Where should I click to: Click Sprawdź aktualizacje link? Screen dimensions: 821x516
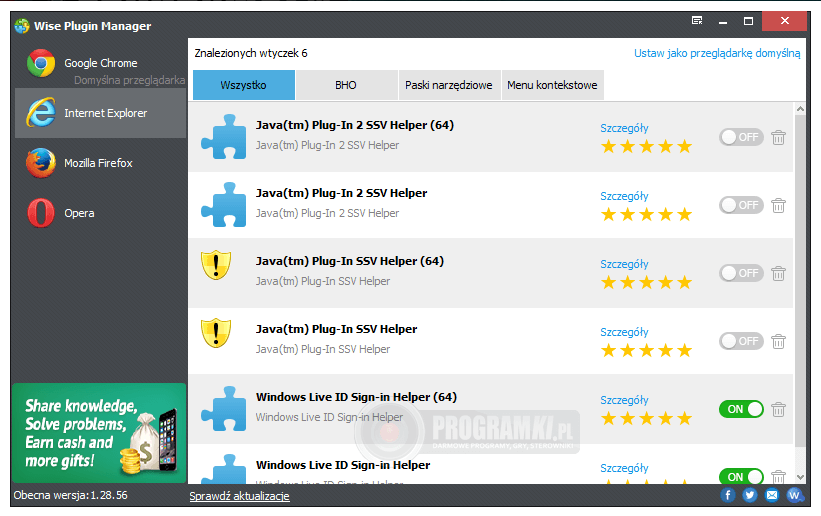point(239,496)
